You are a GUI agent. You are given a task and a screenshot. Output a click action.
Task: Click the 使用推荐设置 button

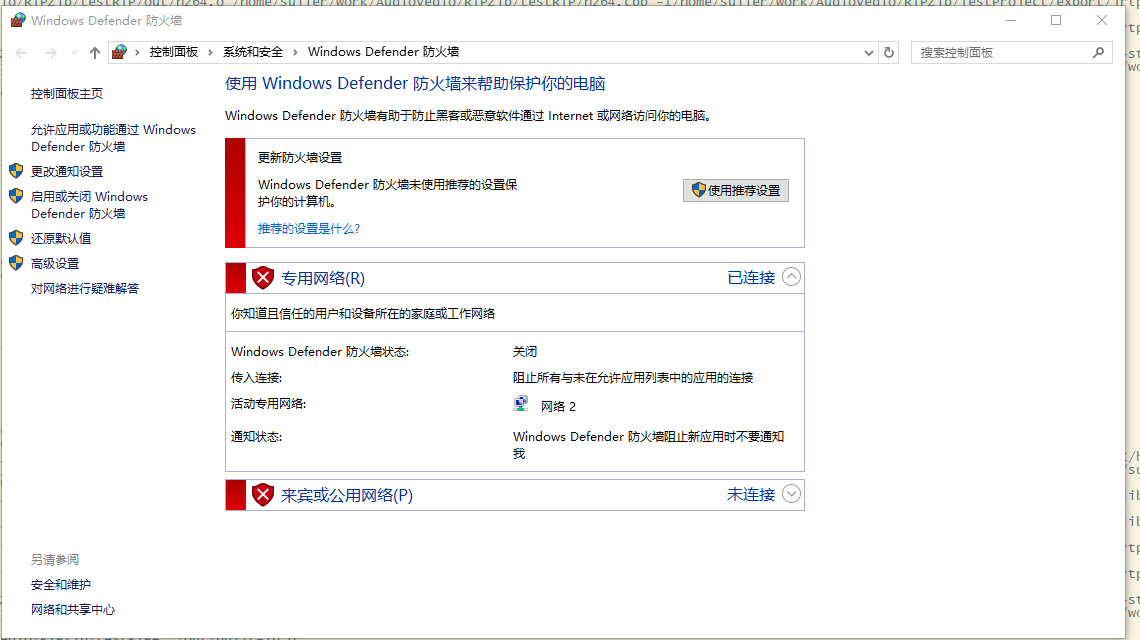pyautogui.click(x=736, y=191)
